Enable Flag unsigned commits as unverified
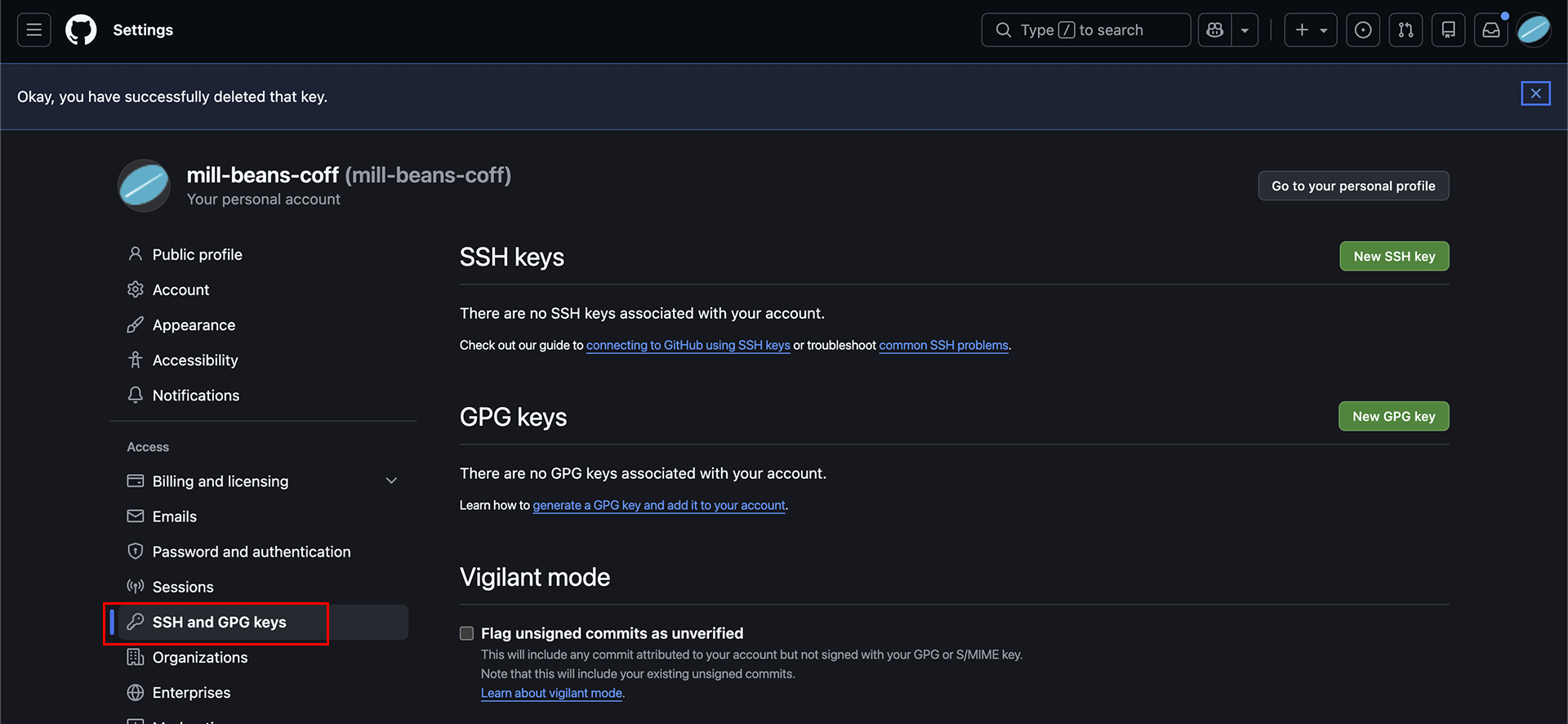The height and width of the screenshot is (724, 1568). pos(467,633)
